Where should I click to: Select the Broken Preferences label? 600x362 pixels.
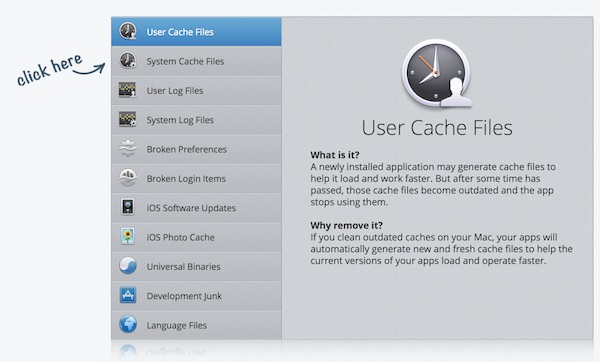[187, 149]
